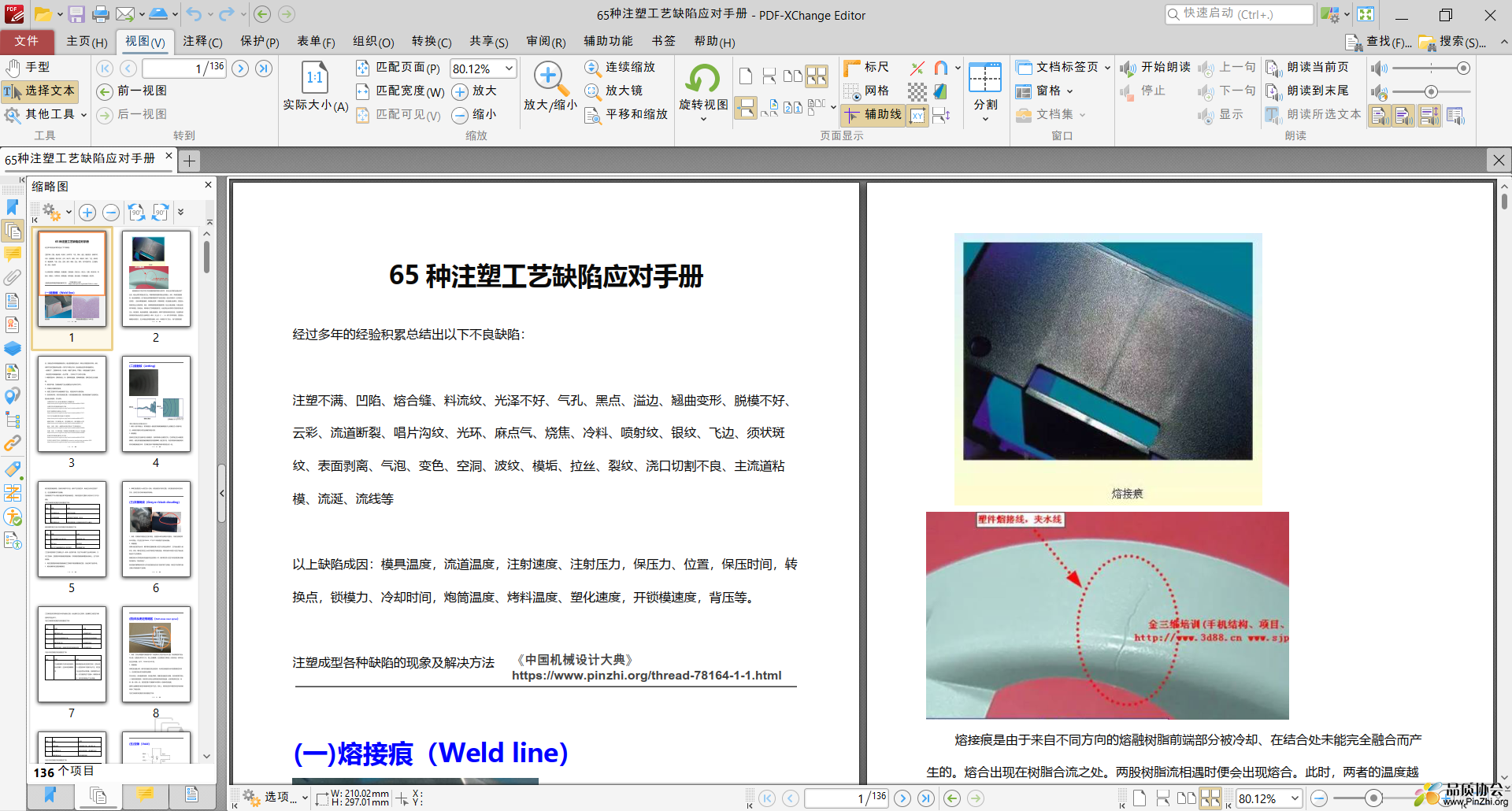This screenshot has width=1512, height=811.
Task: Switch to two pages side-by-side layout
Action: [793, 76]
